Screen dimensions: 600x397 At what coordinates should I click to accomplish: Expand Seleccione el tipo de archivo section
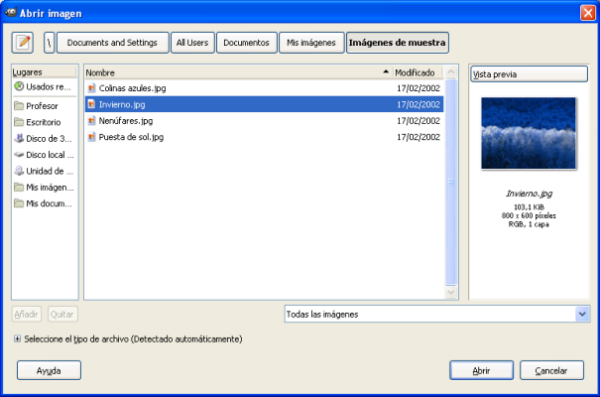coord(17,339)
